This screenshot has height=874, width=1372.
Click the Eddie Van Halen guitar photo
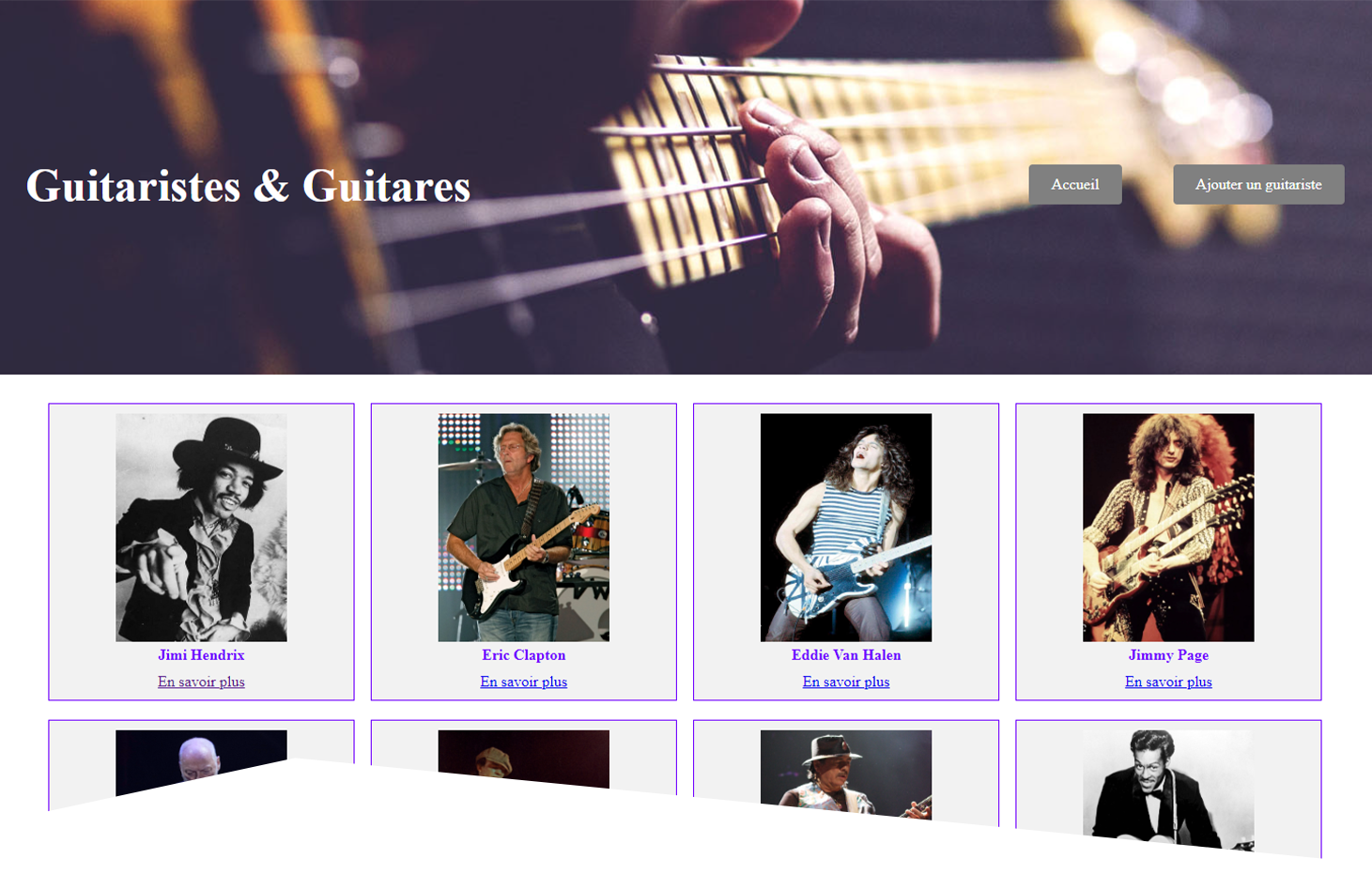pyautogui.click(x=846, y=528)
